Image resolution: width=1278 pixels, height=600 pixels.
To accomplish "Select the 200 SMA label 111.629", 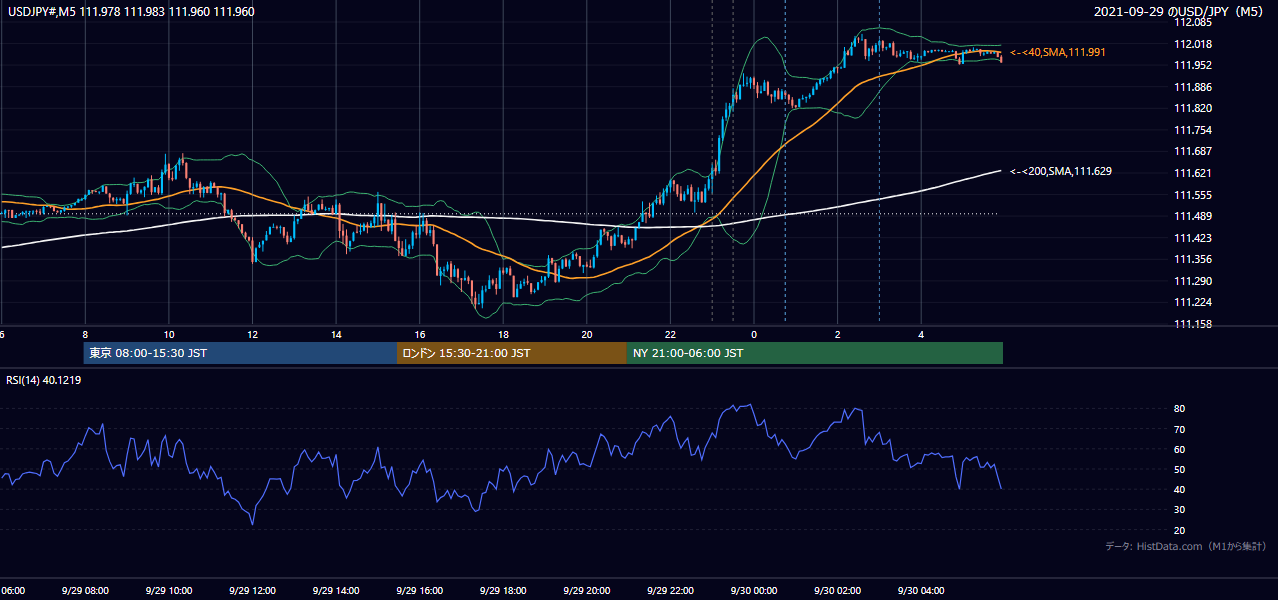I will click(x=1061, y=172).
